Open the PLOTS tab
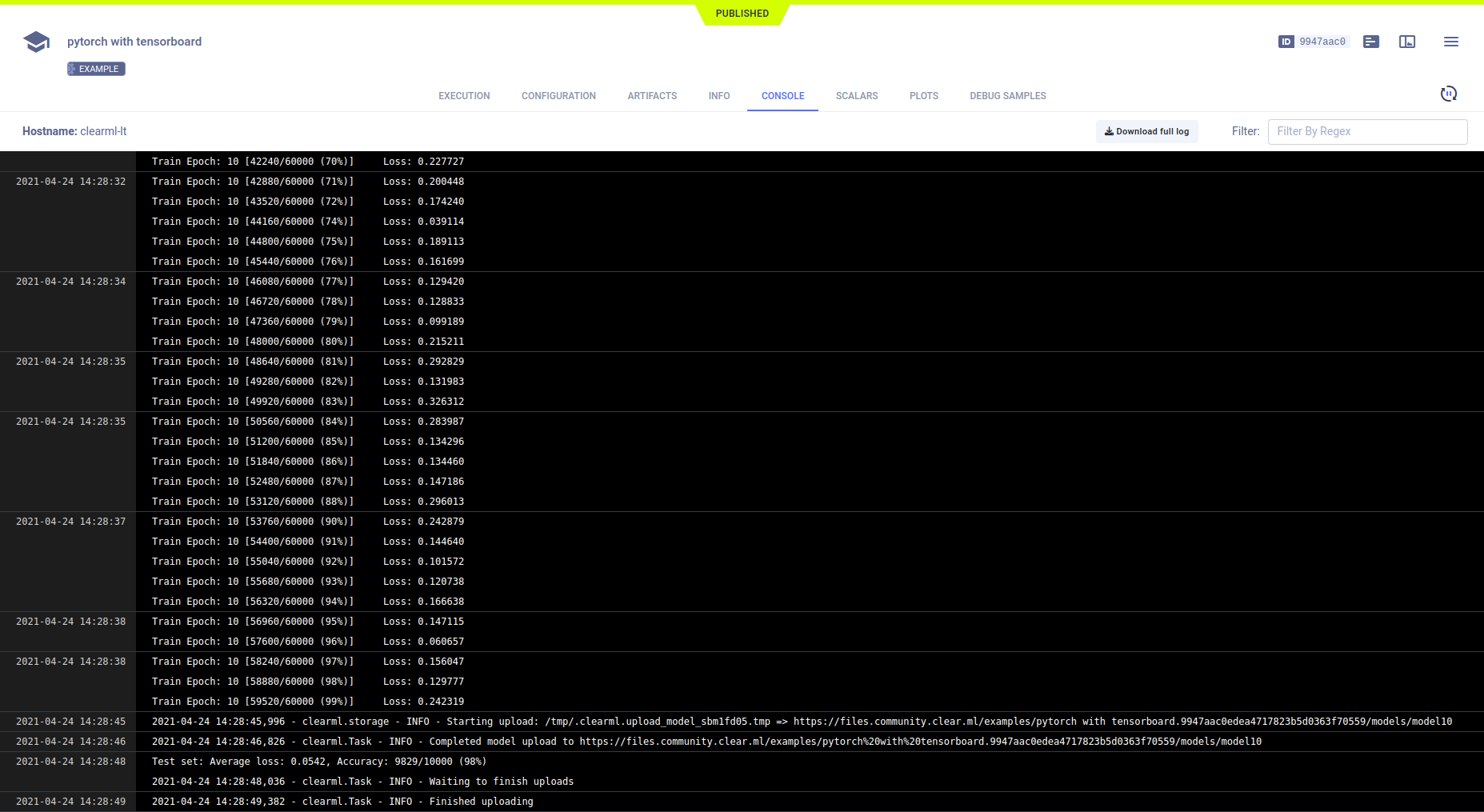Image resolution: width=1484 pixels, height=812 pixels. (923, 96)
